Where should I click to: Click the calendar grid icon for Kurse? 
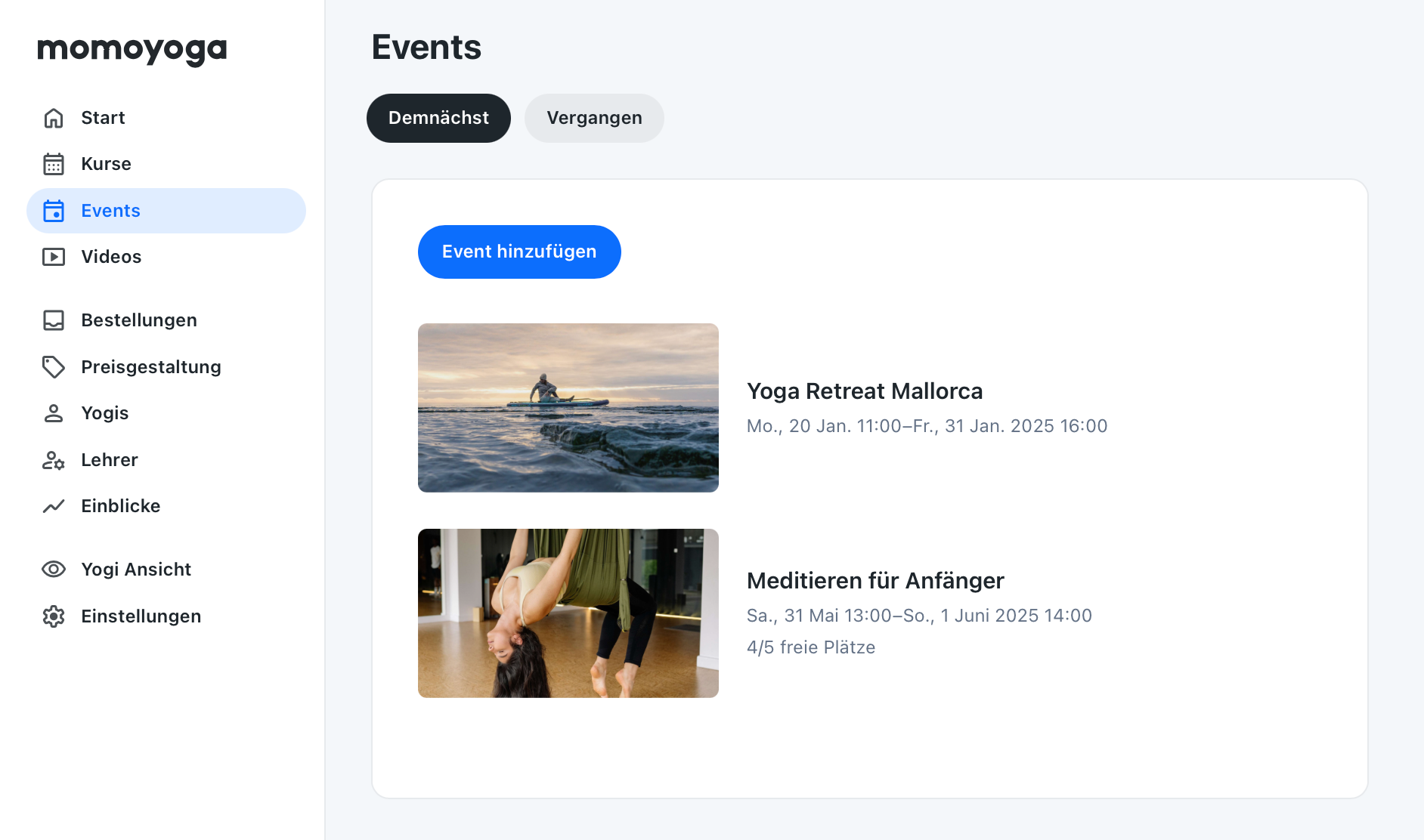tap(54, 164)
